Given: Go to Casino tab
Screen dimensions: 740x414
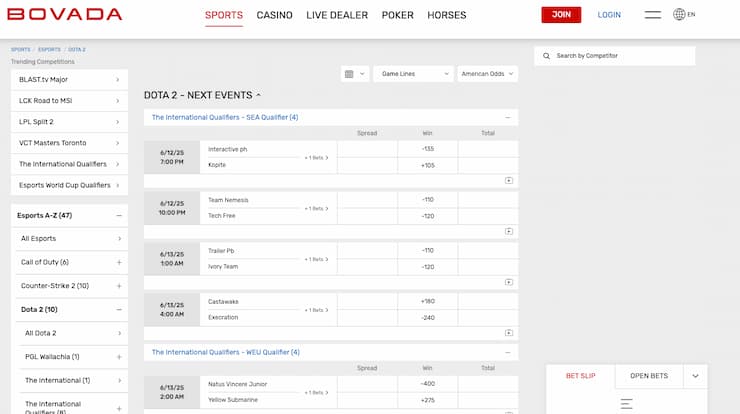Looking at the screenshot, I should [275, 15].
